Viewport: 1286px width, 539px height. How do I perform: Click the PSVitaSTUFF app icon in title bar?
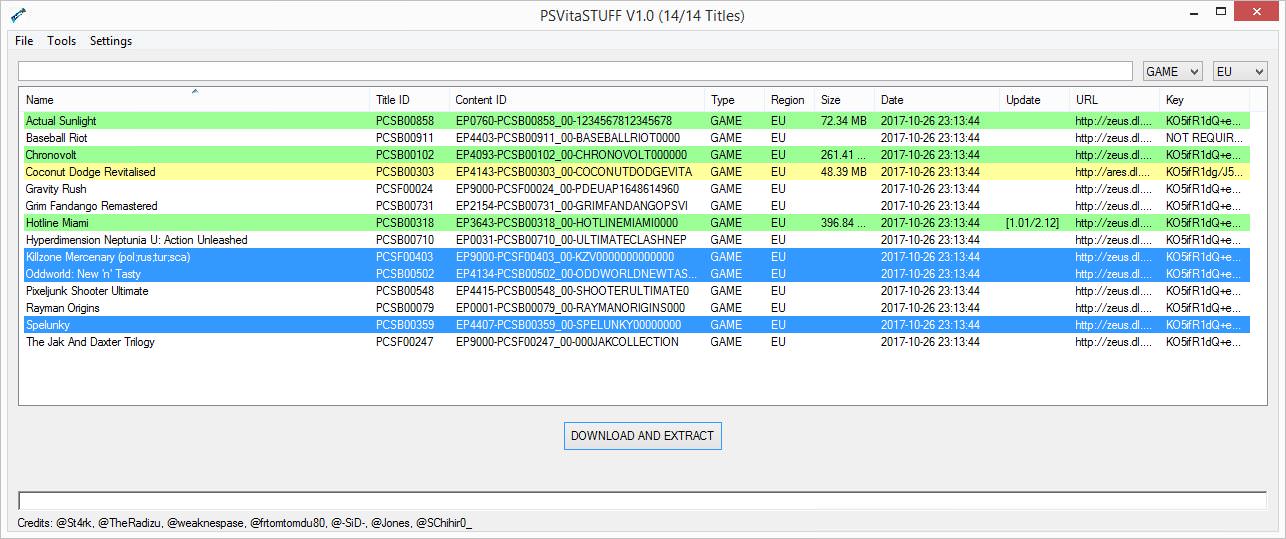(x=18, y=15)
